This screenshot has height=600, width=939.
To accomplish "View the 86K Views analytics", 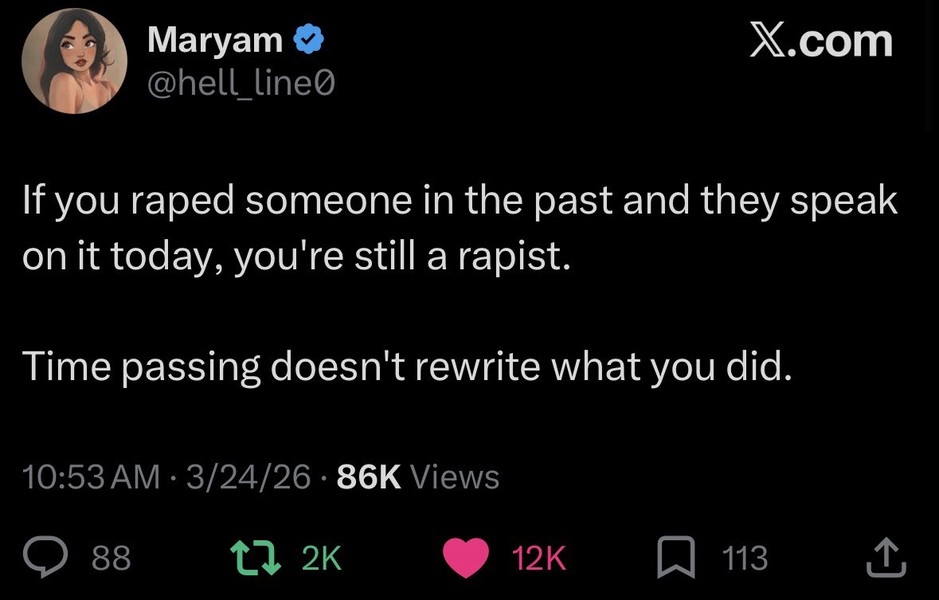I will point(418,477).
